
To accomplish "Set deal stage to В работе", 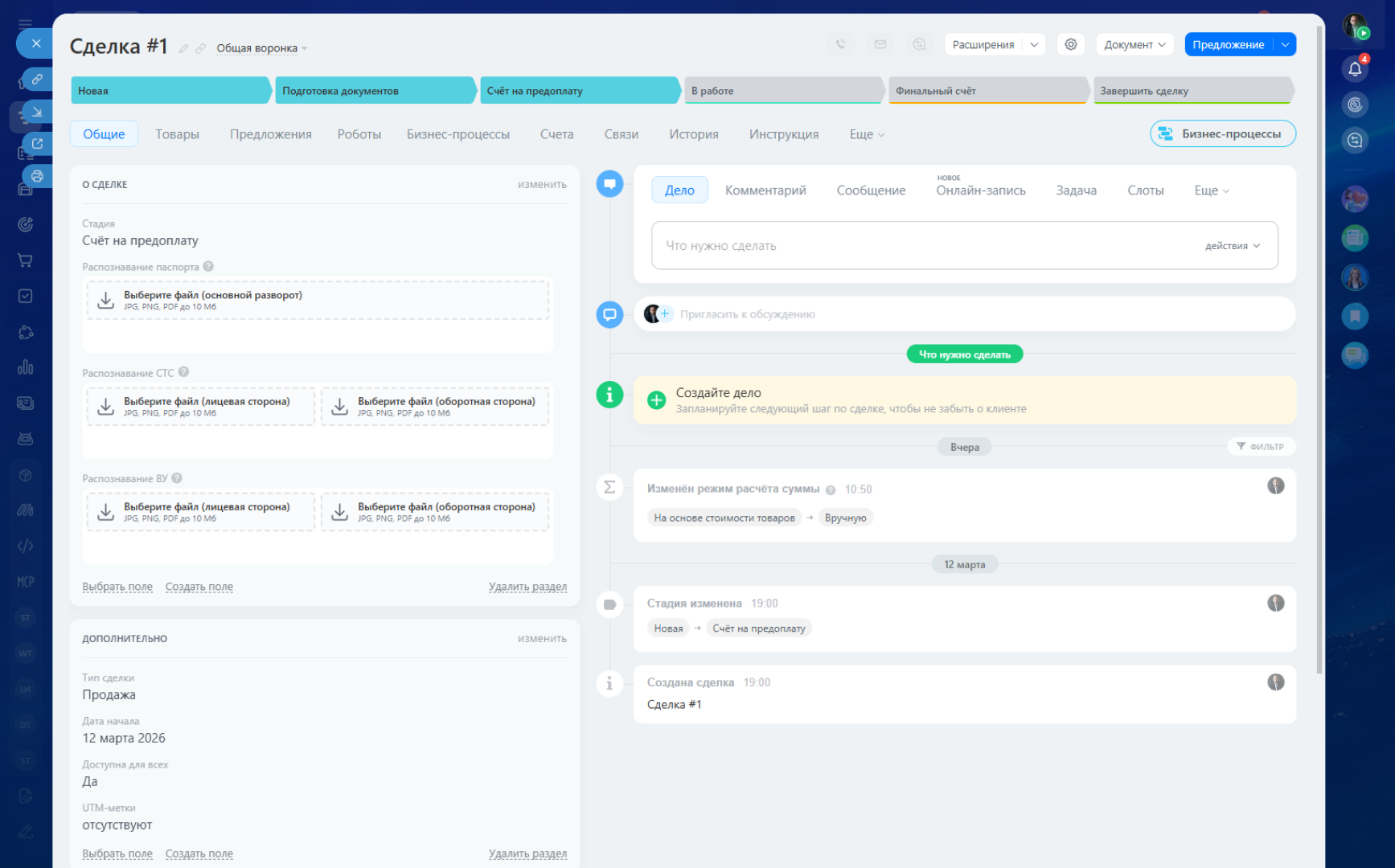I will 783,91.
